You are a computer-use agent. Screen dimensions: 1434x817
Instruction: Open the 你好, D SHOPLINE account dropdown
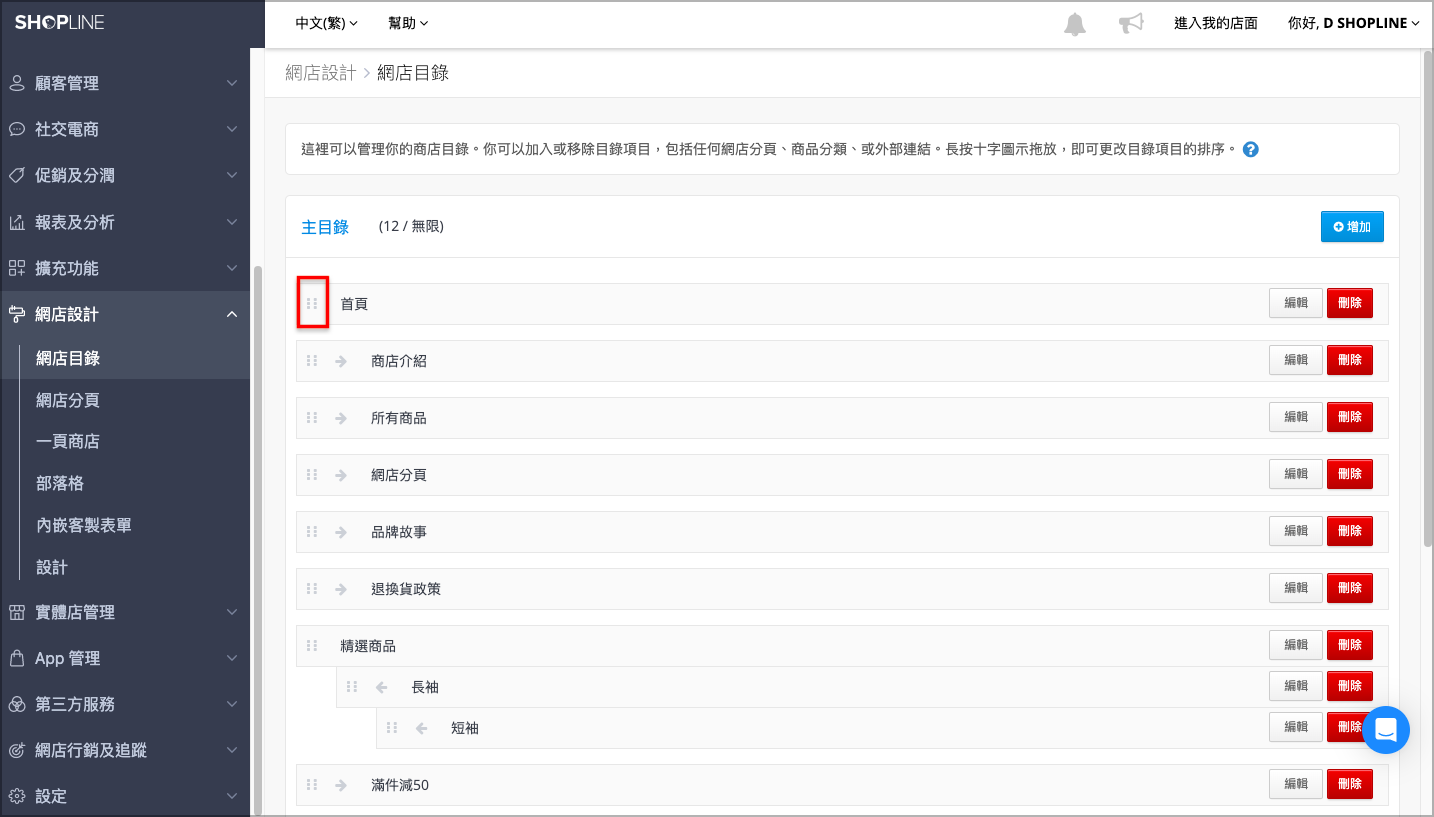coord(1354,23)
